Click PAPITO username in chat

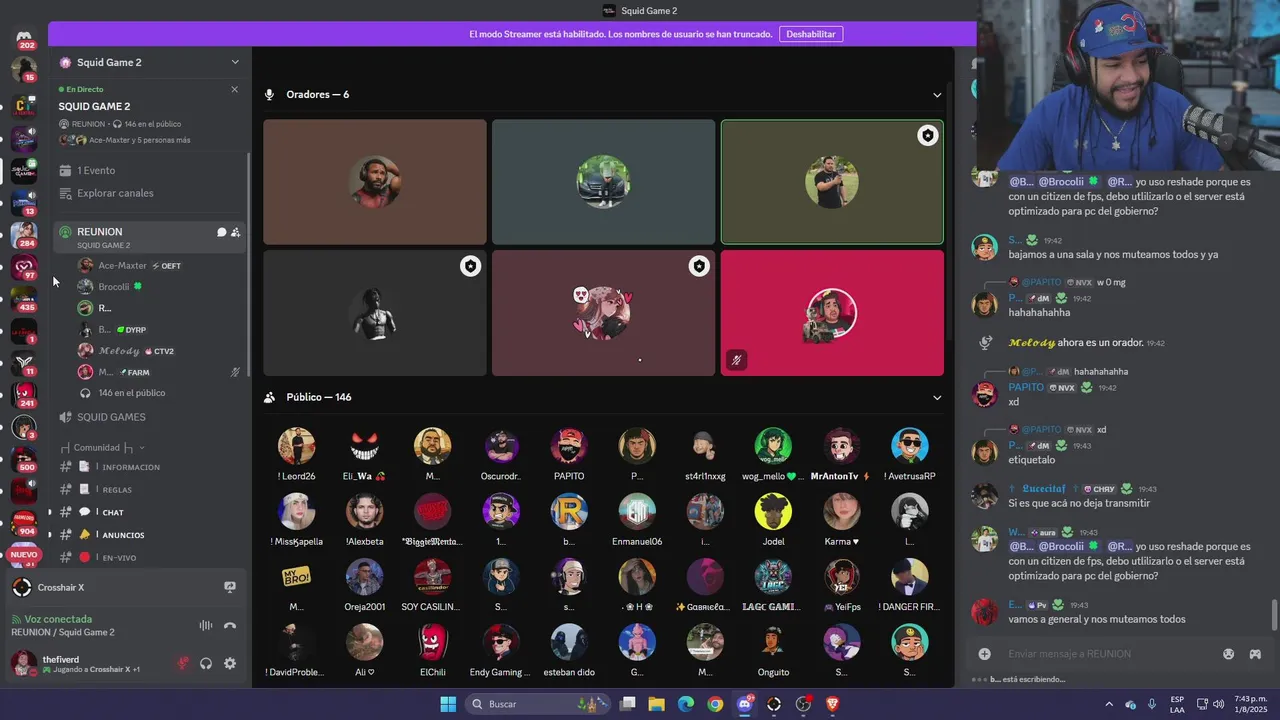point(1026,387)
